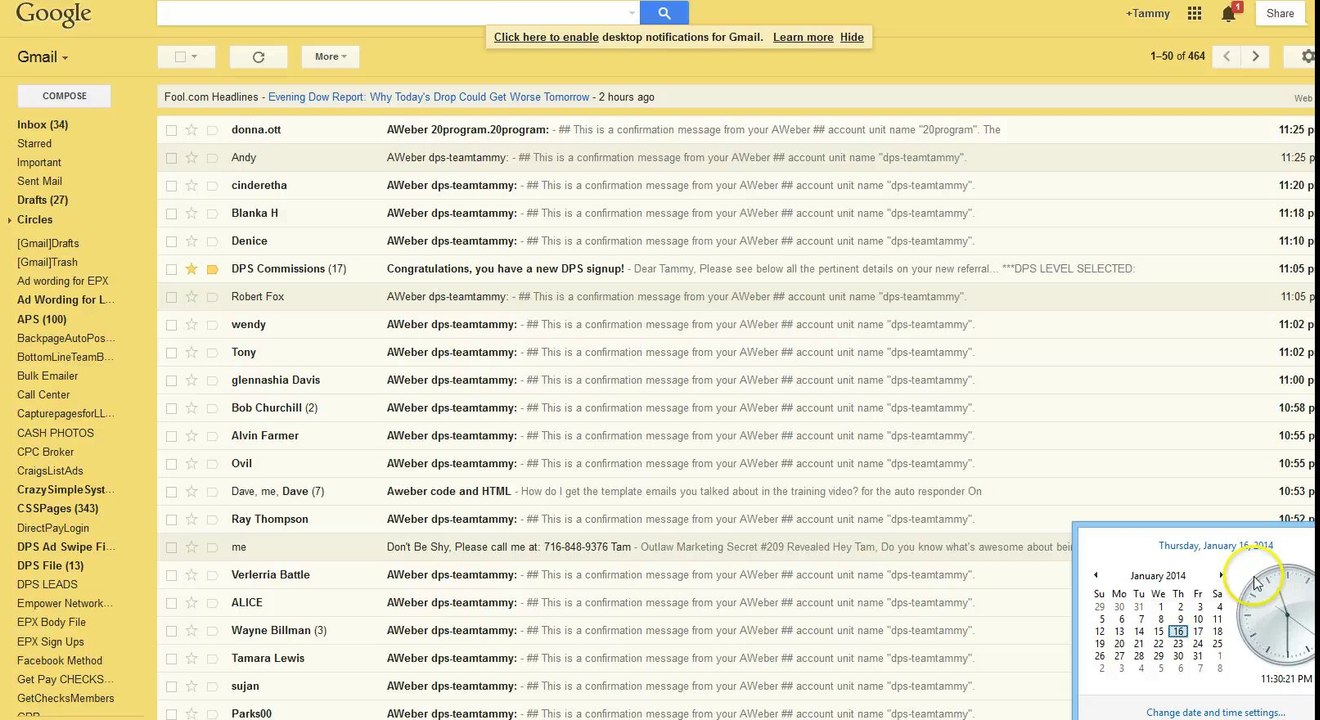Open the Aweber code and HTML email
Viewport: 1320px width, 720px height.
[448, 492]
